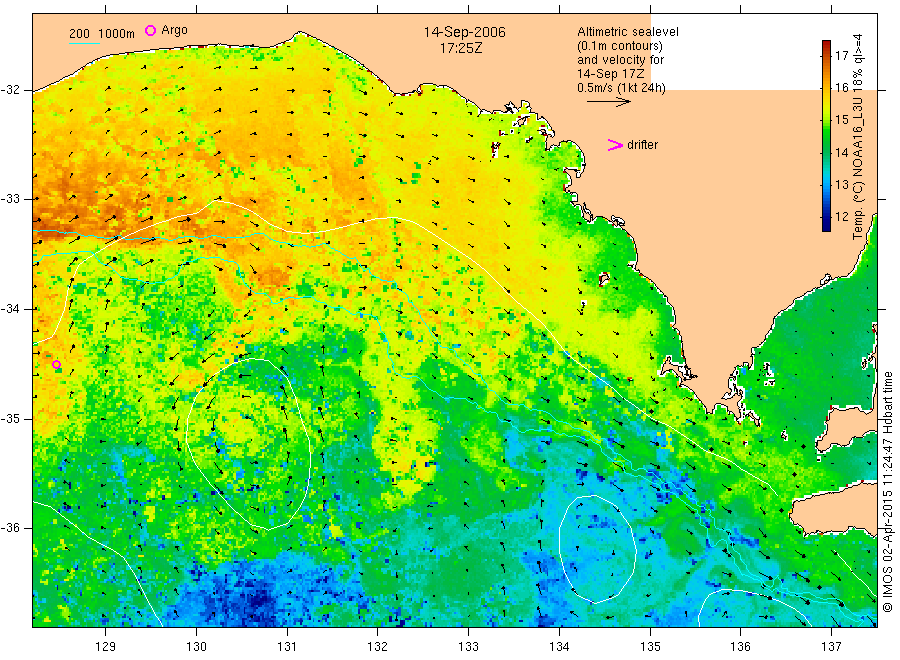Click the 131 longitude axis label
Image resolution: width=900 pixels, height=660 pixels.
287,647
